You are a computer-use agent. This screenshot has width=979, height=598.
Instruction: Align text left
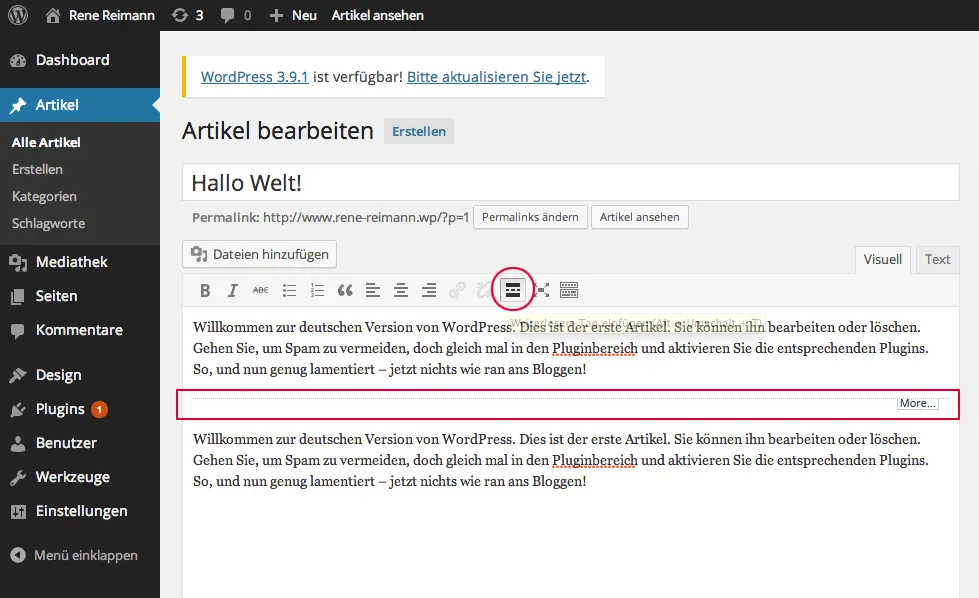pos(373,290)
